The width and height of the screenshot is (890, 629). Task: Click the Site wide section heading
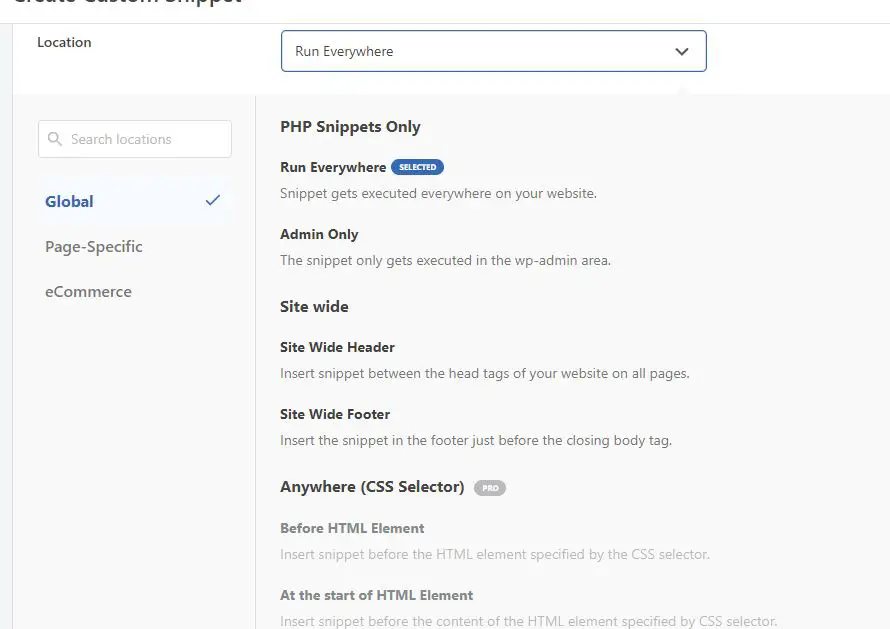[x=314, y=306]
